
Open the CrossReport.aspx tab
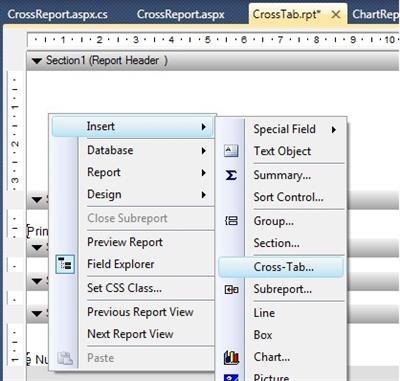tap(181, 14)
